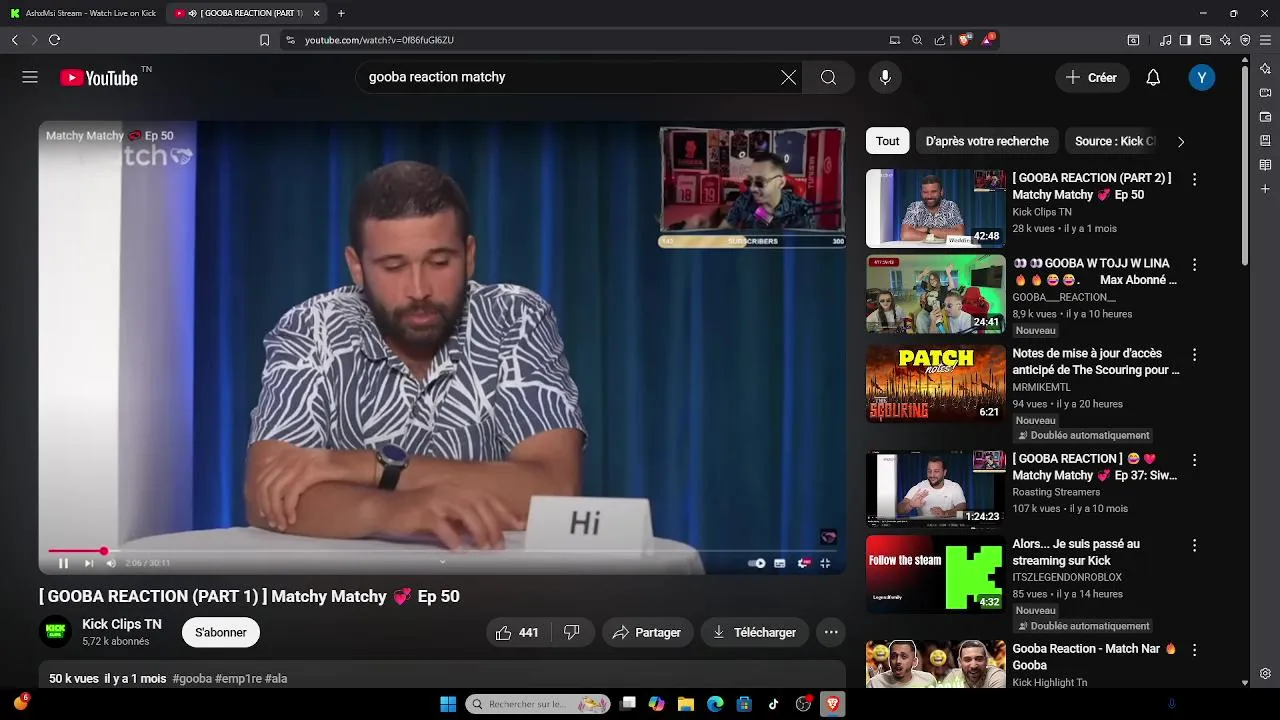Clear the search query with the X

pyautogui.click(x=789, y=77)
